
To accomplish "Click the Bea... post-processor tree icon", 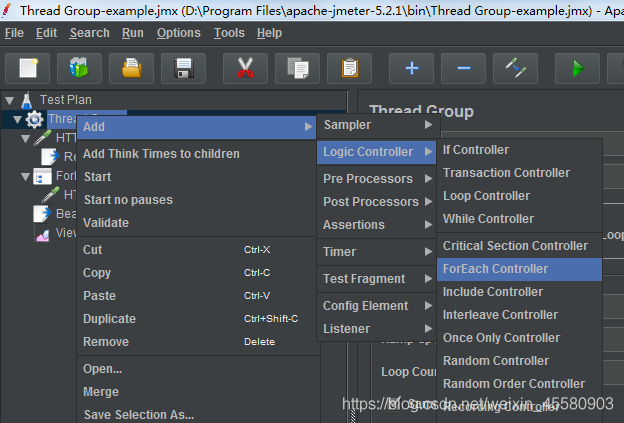I will tap(42, 214).
